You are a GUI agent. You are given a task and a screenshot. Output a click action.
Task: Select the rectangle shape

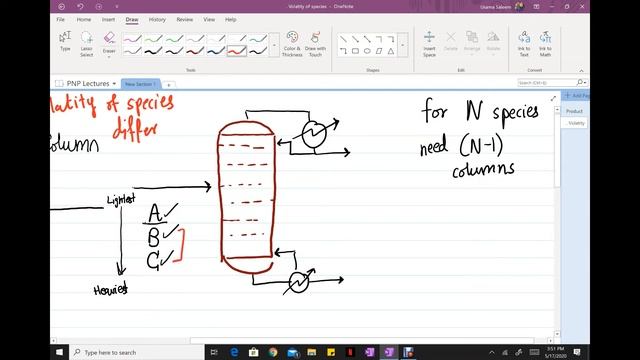[355, 51]
